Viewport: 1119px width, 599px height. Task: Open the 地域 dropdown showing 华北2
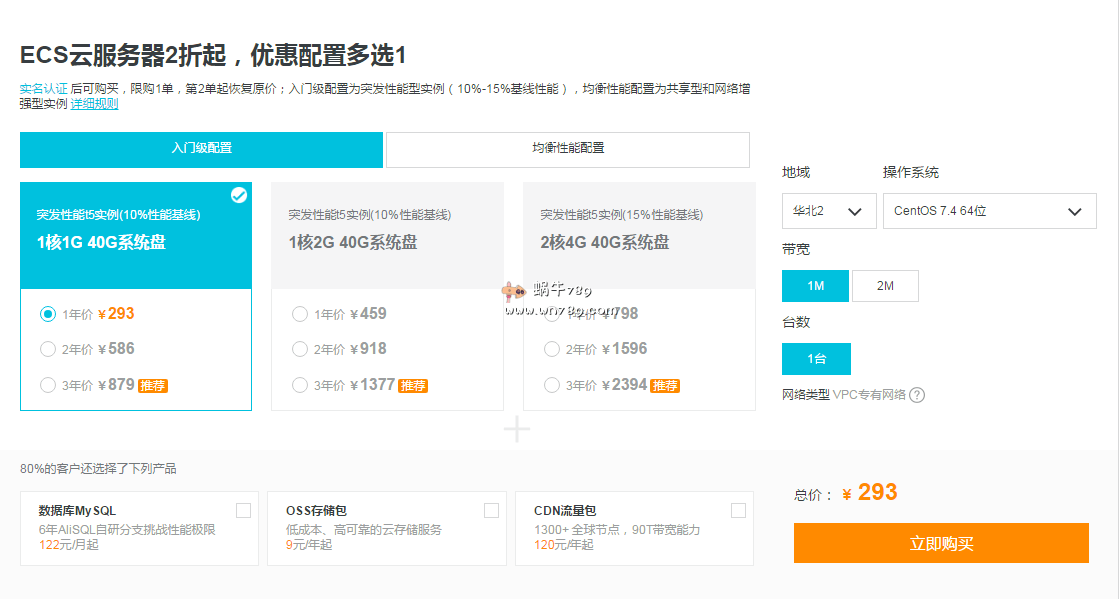(x=829, y=211)
